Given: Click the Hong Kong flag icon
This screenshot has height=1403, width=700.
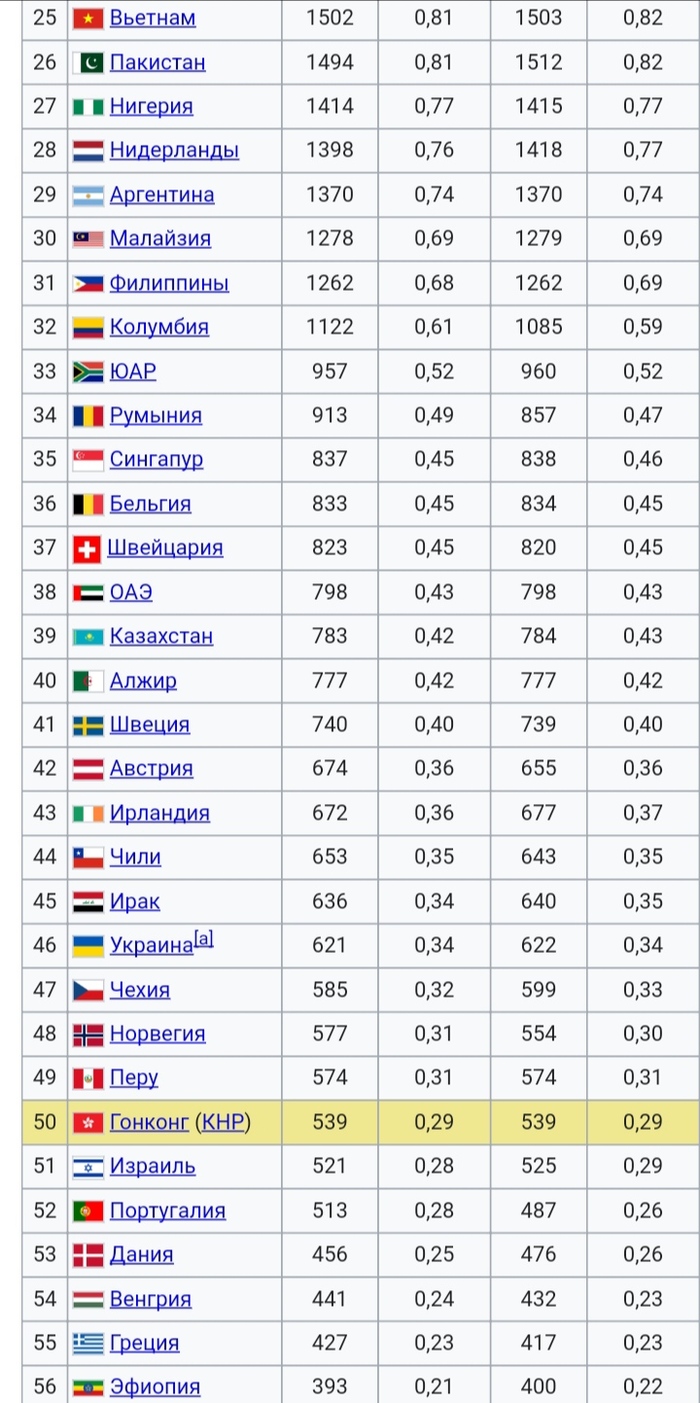Looking at the screenshot, I should (x=88, y=1122).
